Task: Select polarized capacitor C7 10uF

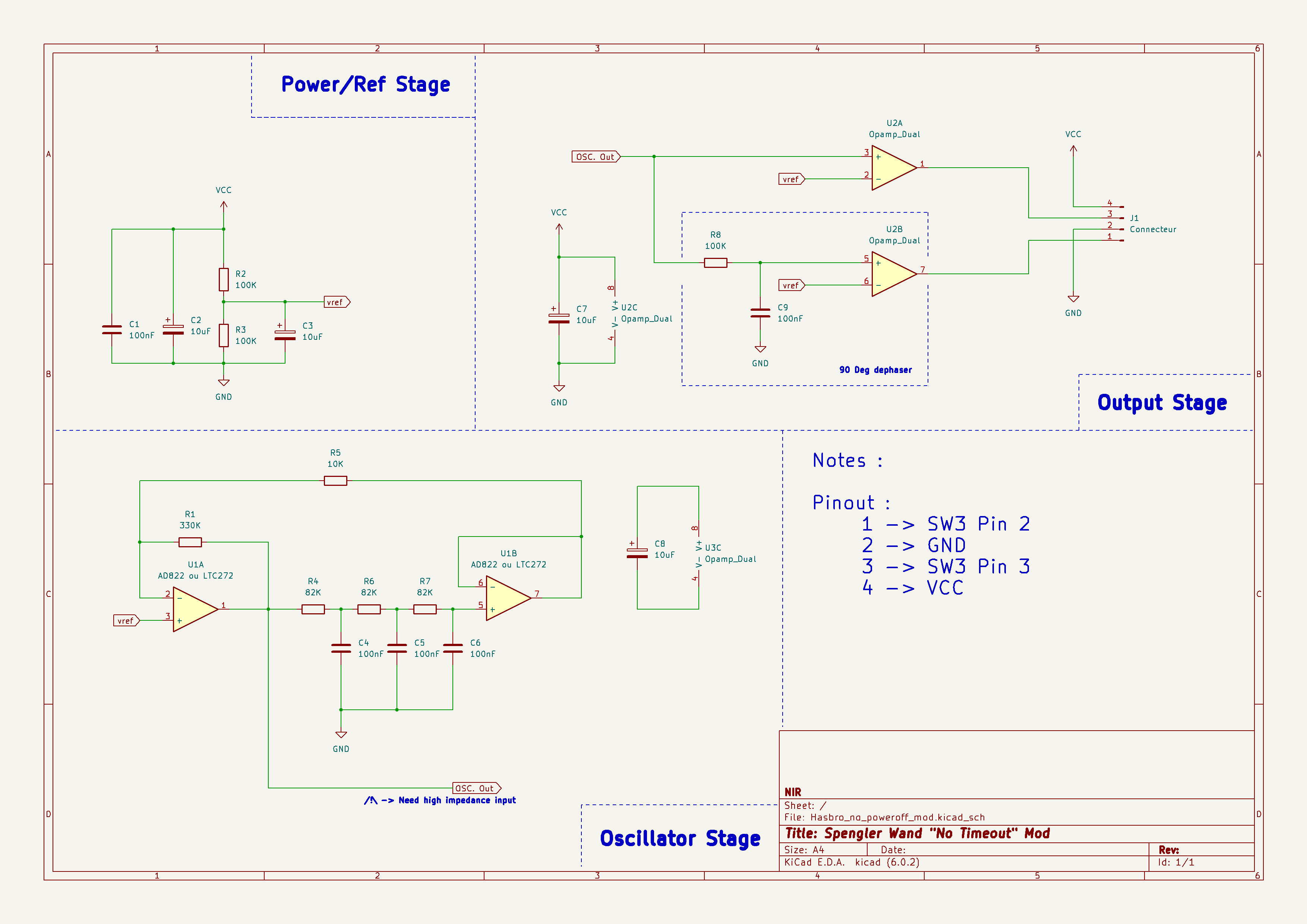Action: click(x=558, y=319)
